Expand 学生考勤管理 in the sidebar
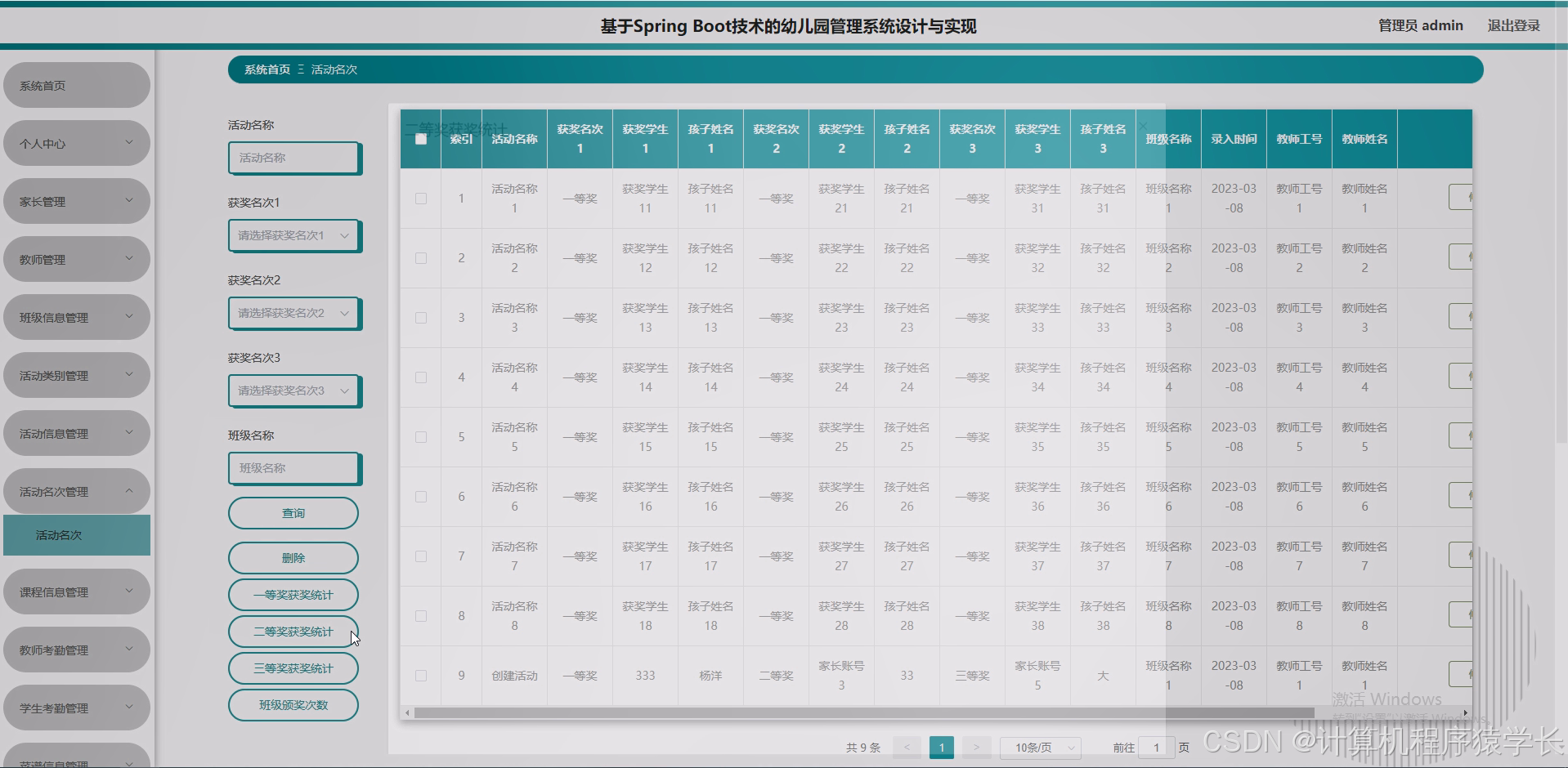This screenshot has width=1568, height=768. pyautogui.click(x=77, y=708)
